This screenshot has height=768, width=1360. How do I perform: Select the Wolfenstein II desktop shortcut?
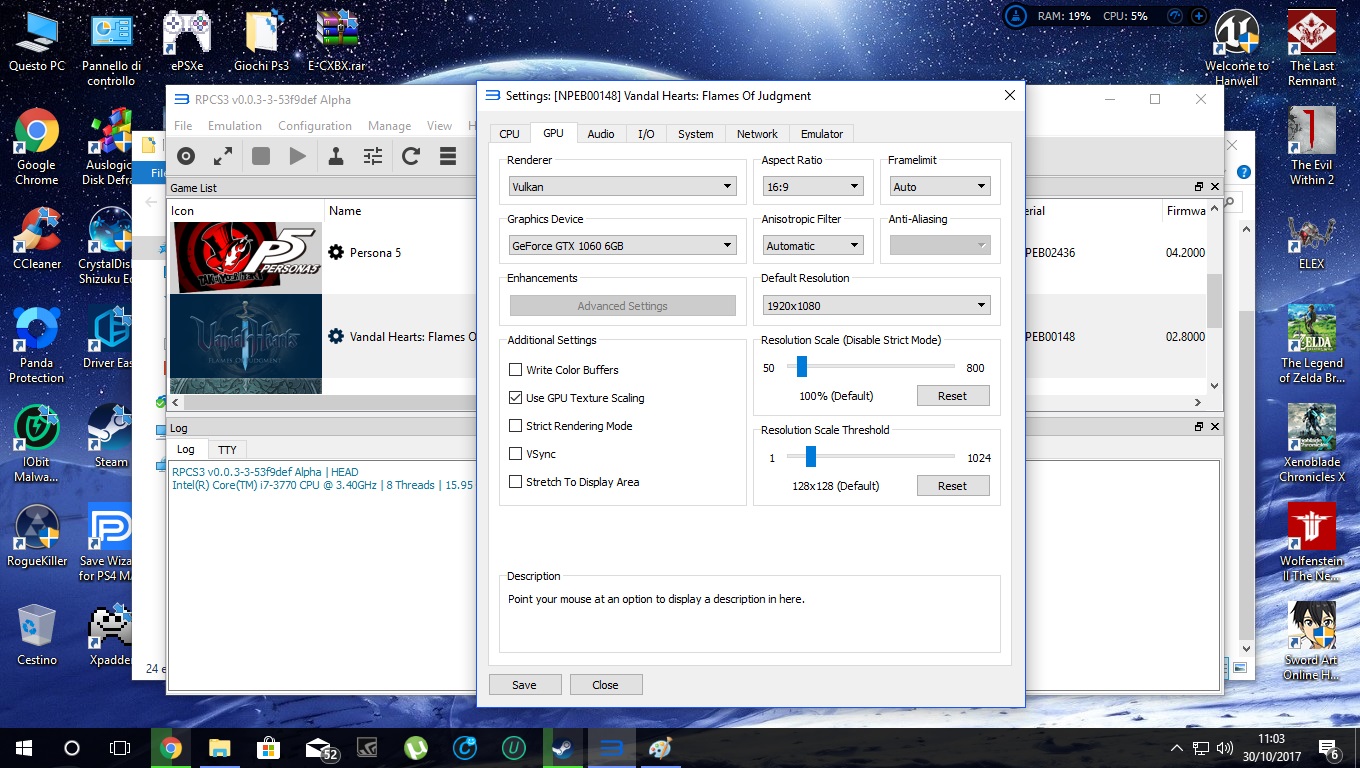(x=1312, y=543)
